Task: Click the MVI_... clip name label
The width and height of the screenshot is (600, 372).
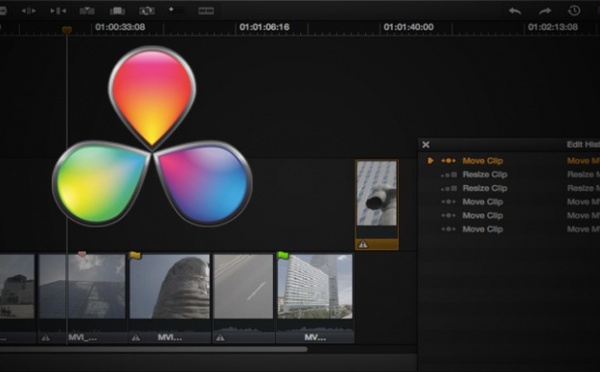Action: [x=83, y=338]
